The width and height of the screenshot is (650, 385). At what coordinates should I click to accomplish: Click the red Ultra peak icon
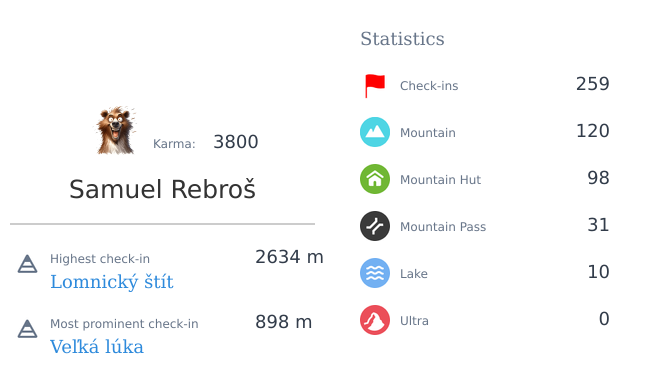[x=375, y=320]
